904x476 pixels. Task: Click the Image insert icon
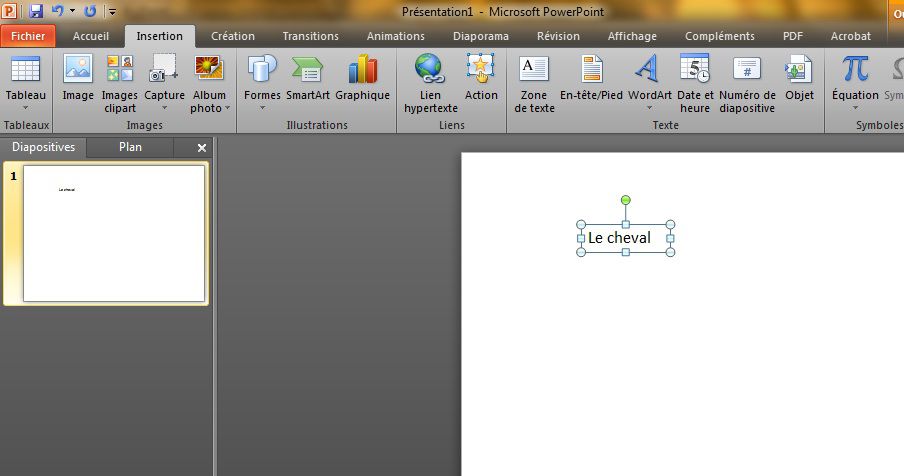(x=78, y=70)
